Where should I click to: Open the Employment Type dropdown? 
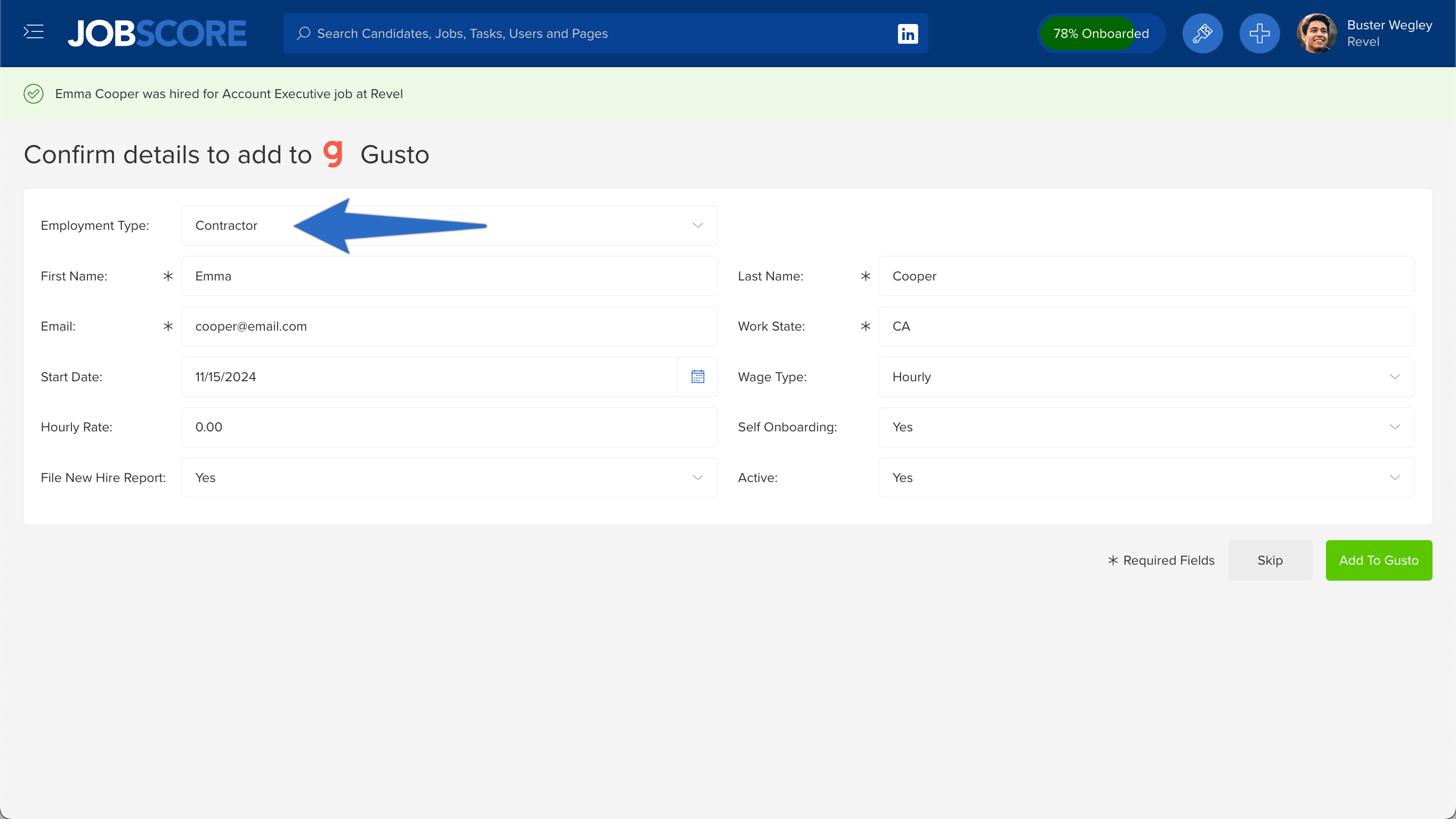[x=449, y=226]
